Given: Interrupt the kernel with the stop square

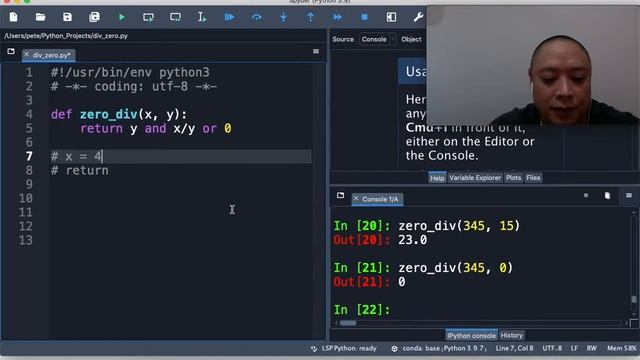Looking at the screenshot, I should (586, 196).
